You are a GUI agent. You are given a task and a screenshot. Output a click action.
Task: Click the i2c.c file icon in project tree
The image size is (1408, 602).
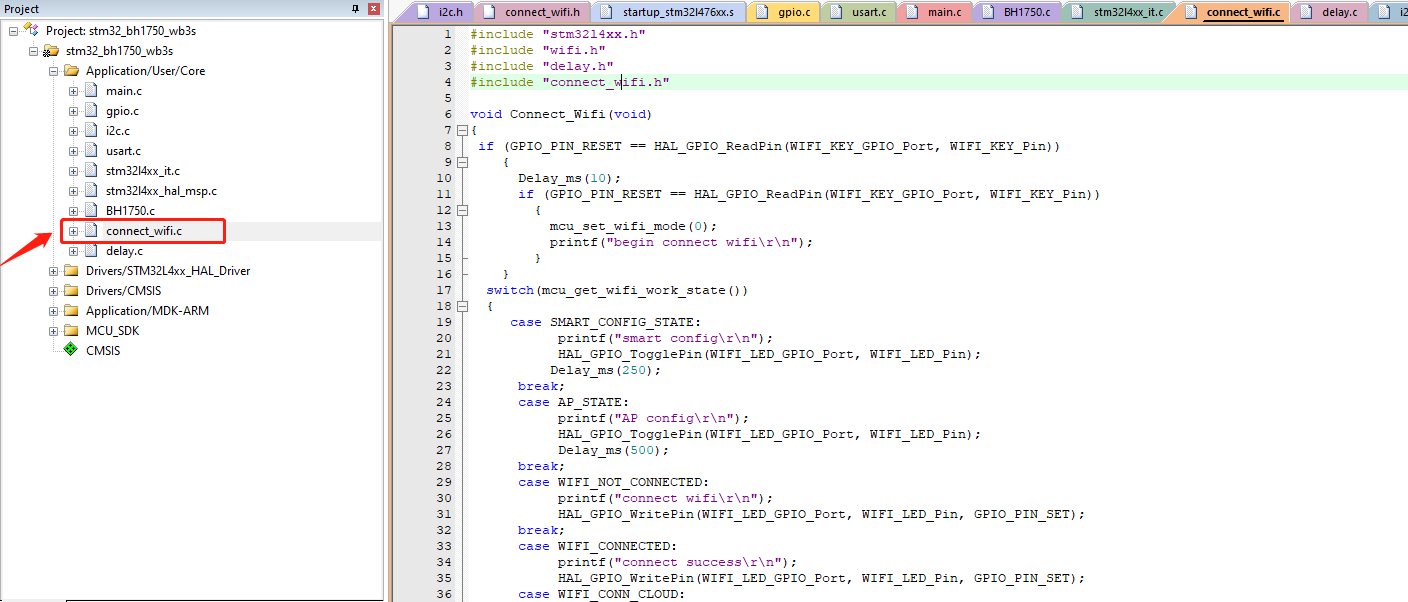(91, 131)
